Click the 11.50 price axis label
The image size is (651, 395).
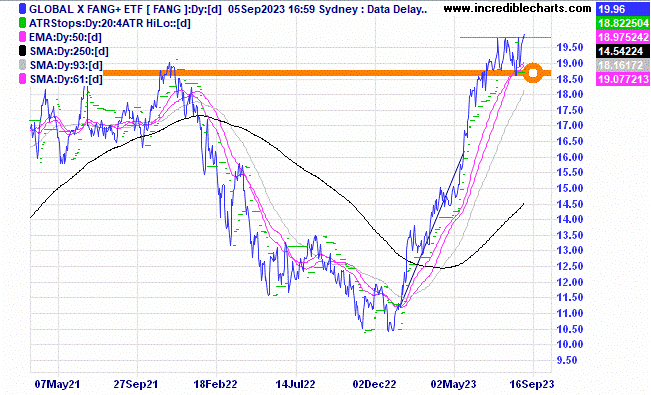click(x=570, y=297)
